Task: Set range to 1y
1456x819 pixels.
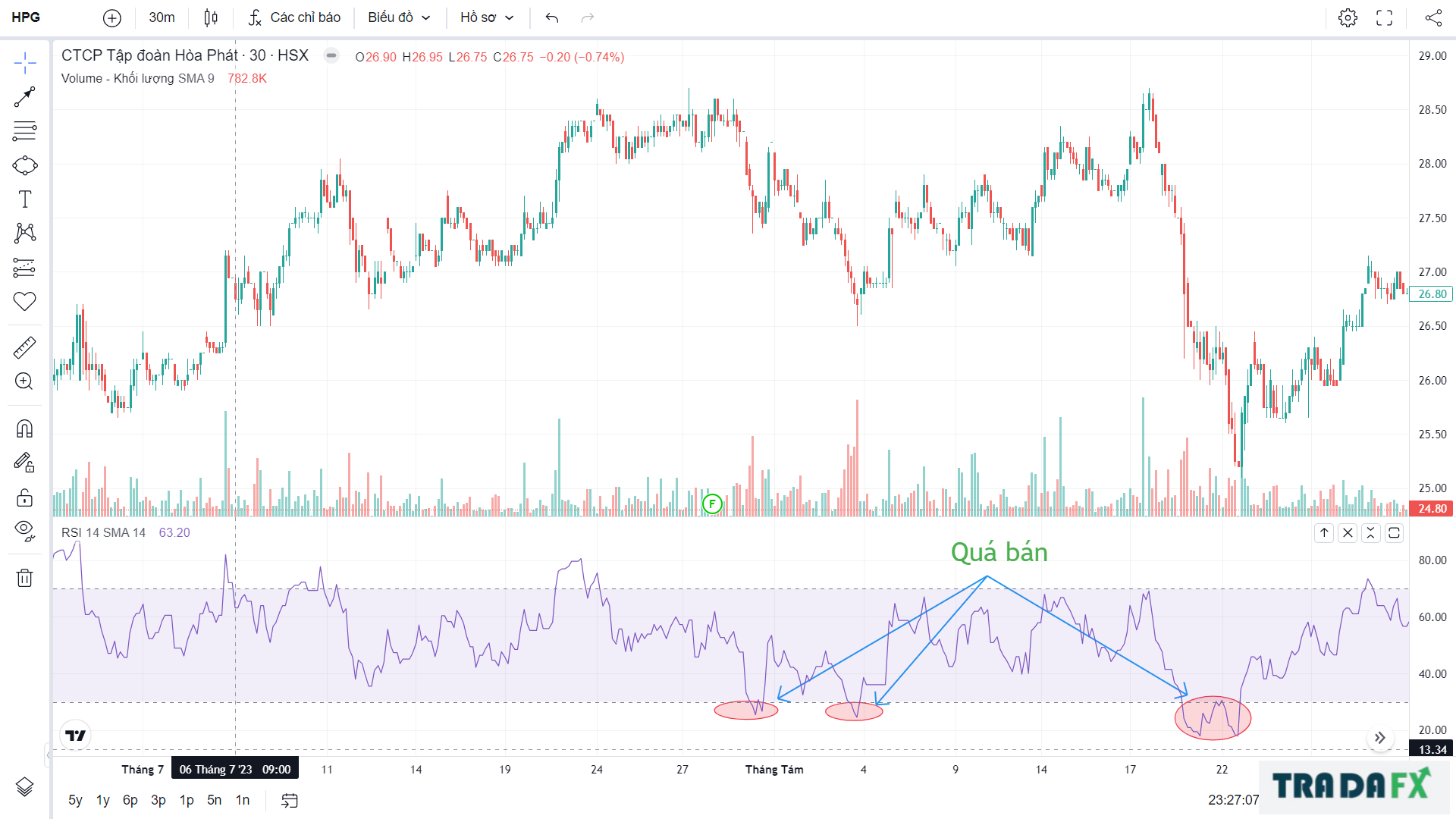Action: [x=103, y=800]
